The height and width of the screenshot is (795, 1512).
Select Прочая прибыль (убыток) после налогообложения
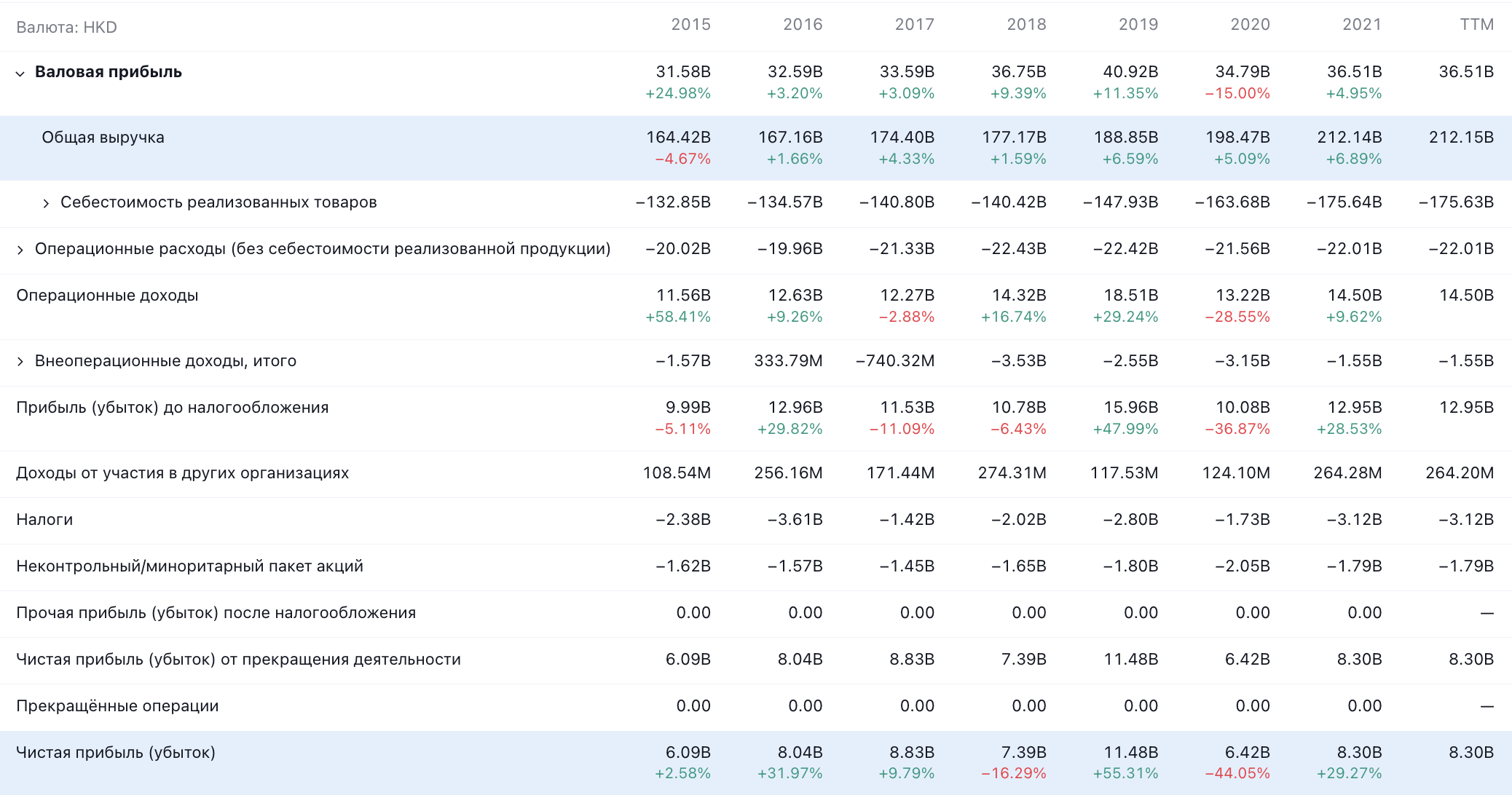(216, 613)
